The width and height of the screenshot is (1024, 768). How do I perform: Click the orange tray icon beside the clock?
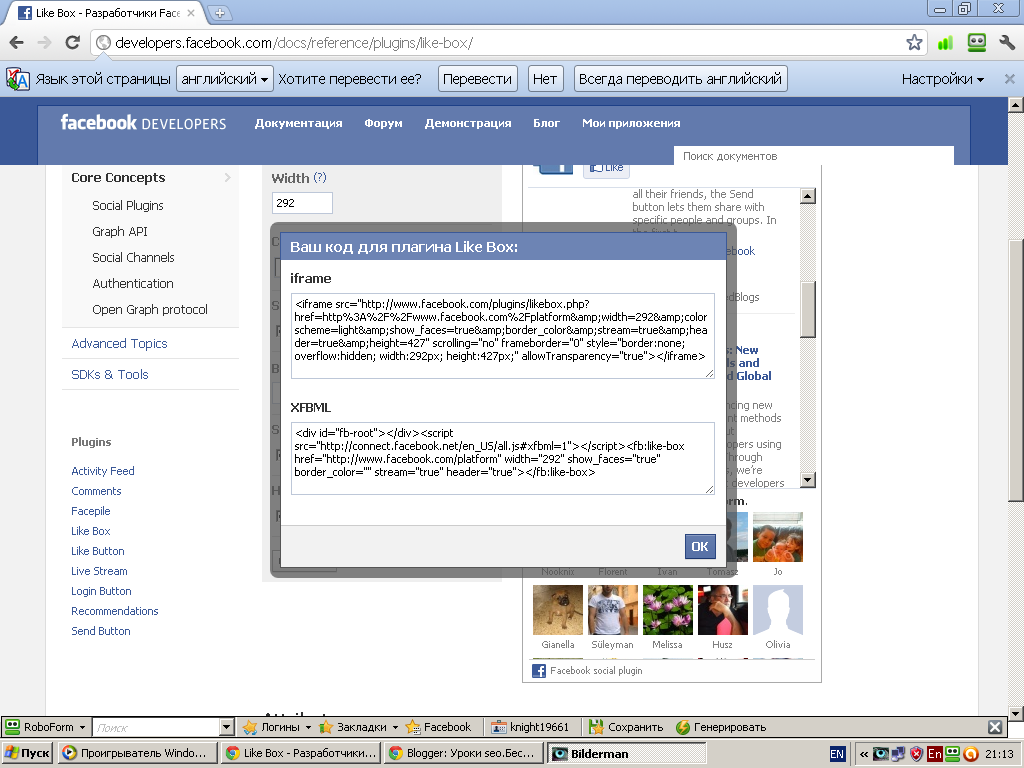[970, 754]
